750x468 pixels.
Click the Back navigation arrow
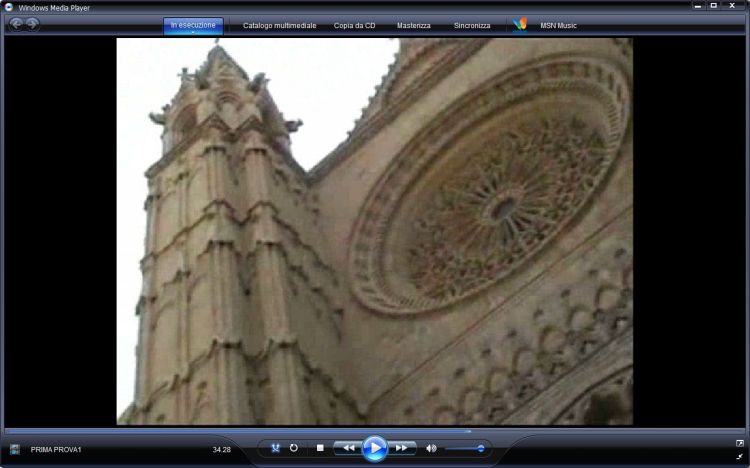click(x=16, y=24)
